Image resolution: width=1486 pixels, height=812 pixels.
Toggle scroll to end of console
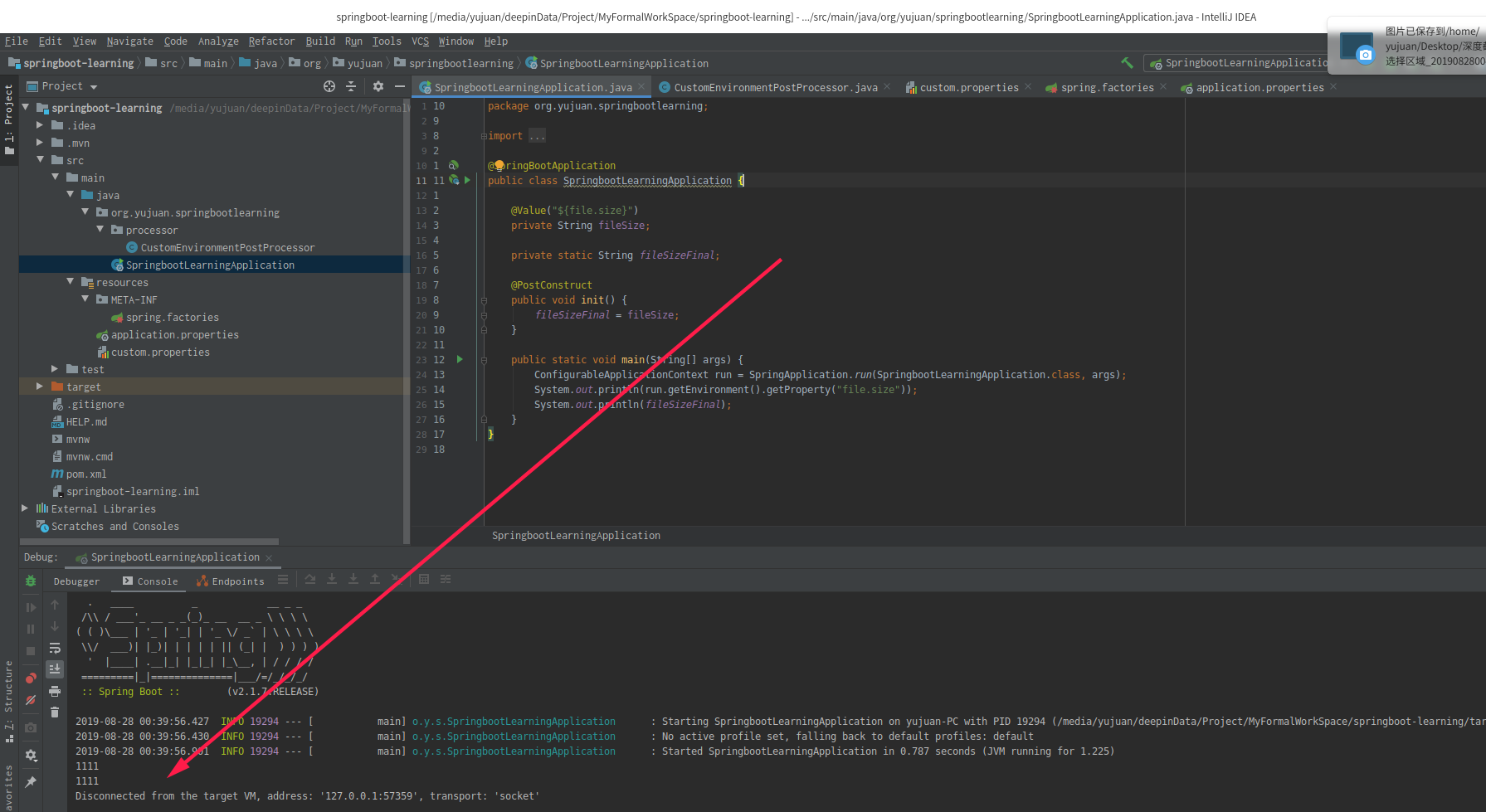click(55, 669)
